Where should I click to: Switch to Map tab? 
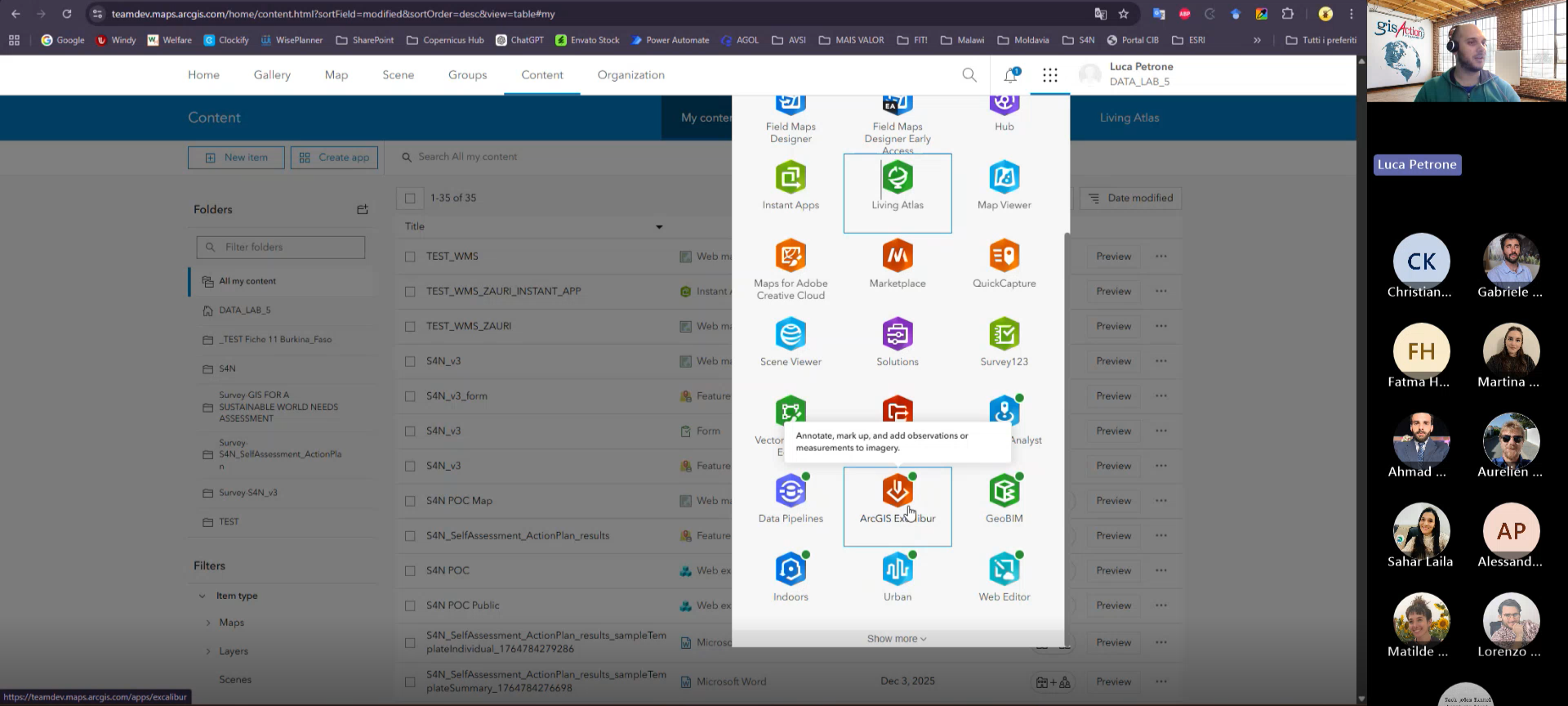[336, 75]
